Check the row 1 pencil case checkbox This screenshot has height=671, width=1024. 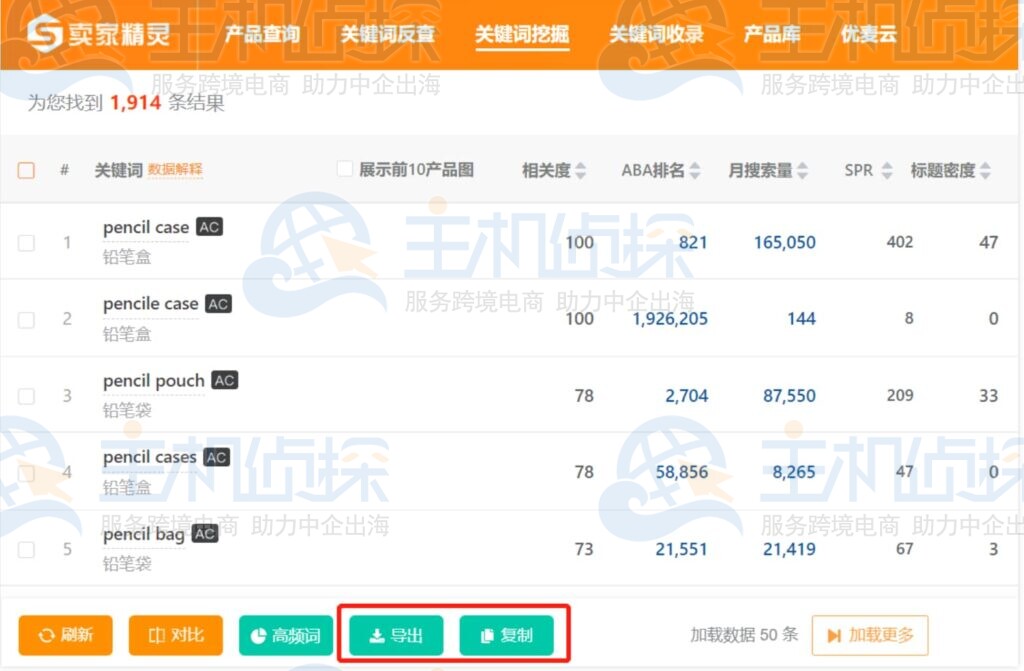(27, 242)
